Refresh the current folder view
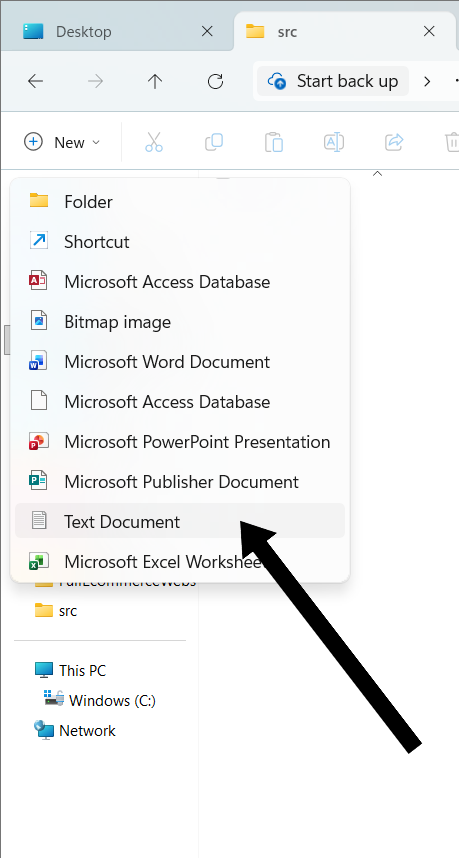Image resolution: width=459 pixels, height=858 pixels. (216, 82)
